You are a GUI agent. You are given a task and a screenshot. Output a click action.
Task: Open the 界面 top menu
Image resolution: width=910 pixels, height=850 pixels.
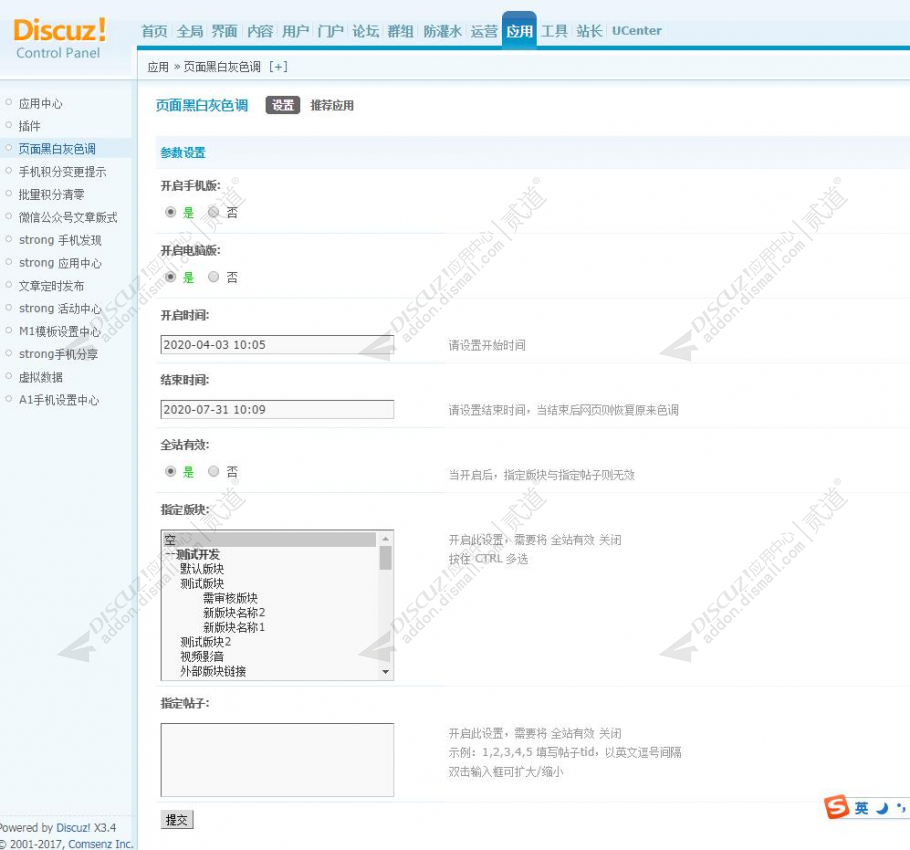tap(225, 31)
